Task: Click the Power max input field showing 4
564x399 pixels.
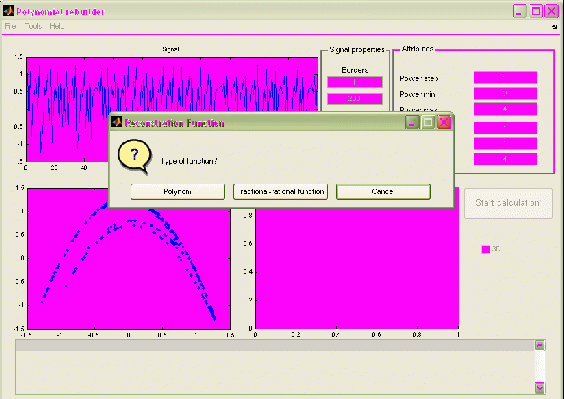Action: [505, 109]
